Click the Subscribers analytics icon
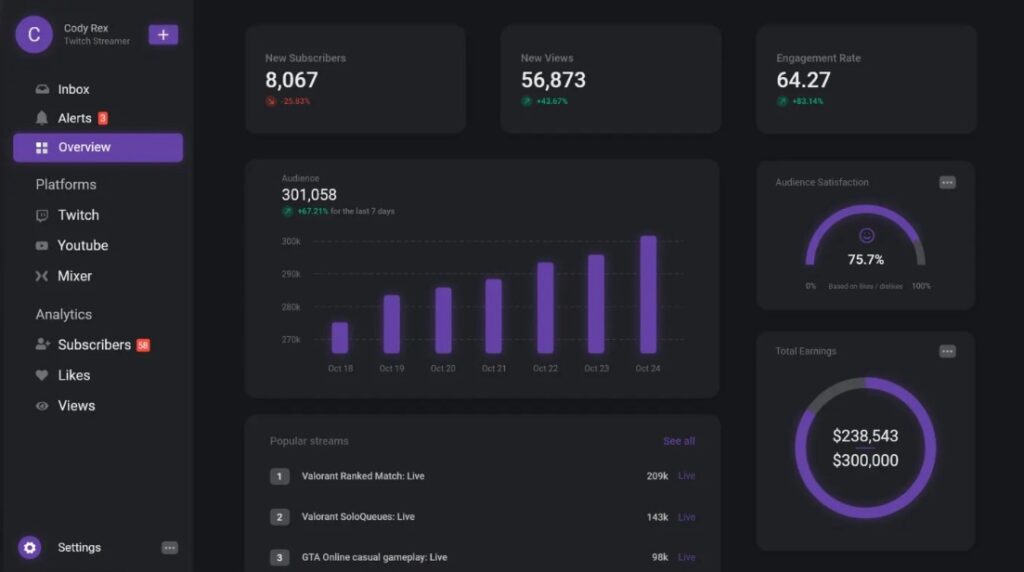1024x572 pixels. pyautogui.click(x=42, y=345)
